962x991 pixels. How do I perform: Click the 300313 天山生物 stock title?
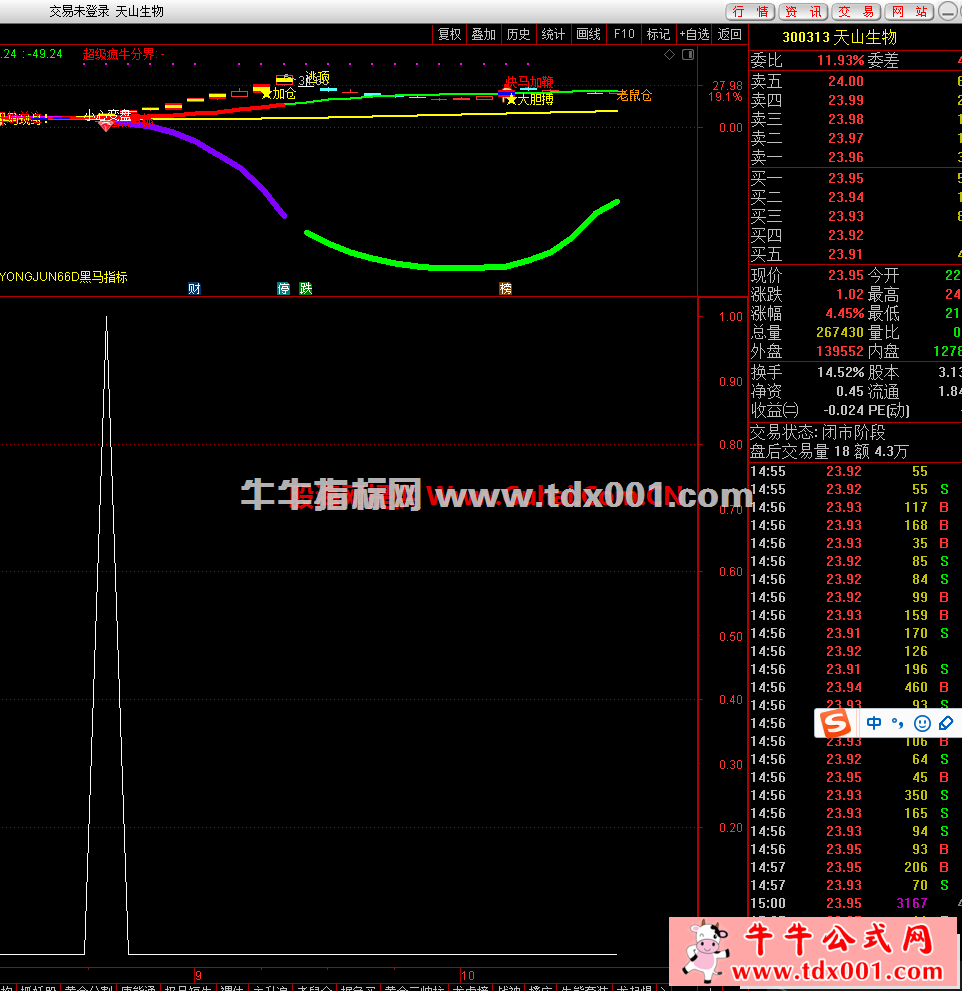839,37
